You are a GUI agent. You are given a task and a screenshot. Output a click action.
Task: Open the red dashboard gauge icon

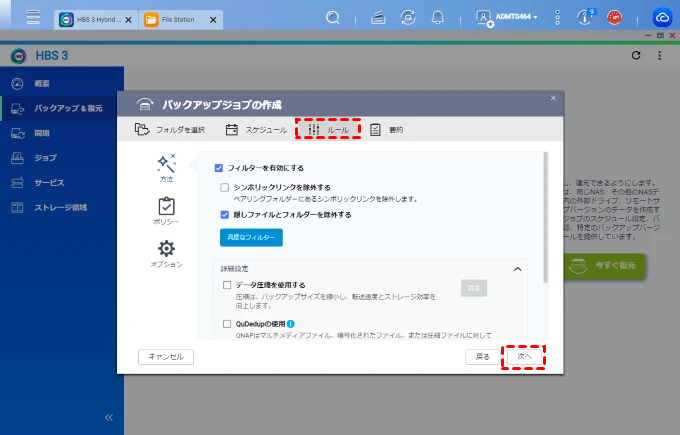point(614,18)
